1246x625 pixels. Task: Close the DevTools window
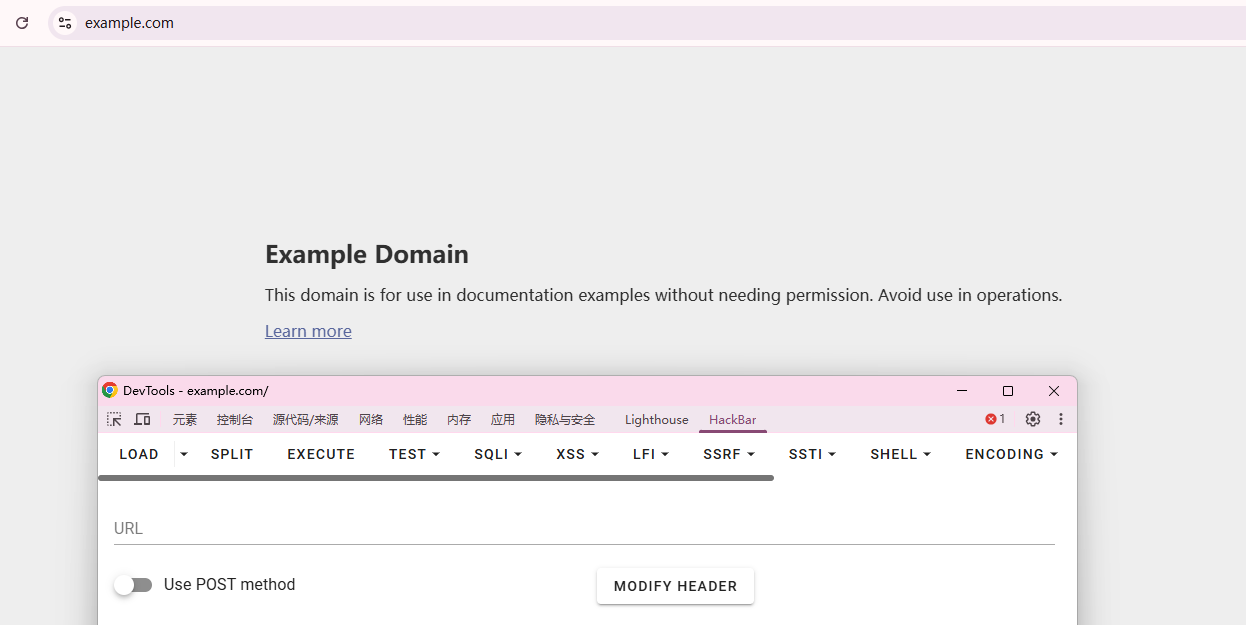(1054, 390)
